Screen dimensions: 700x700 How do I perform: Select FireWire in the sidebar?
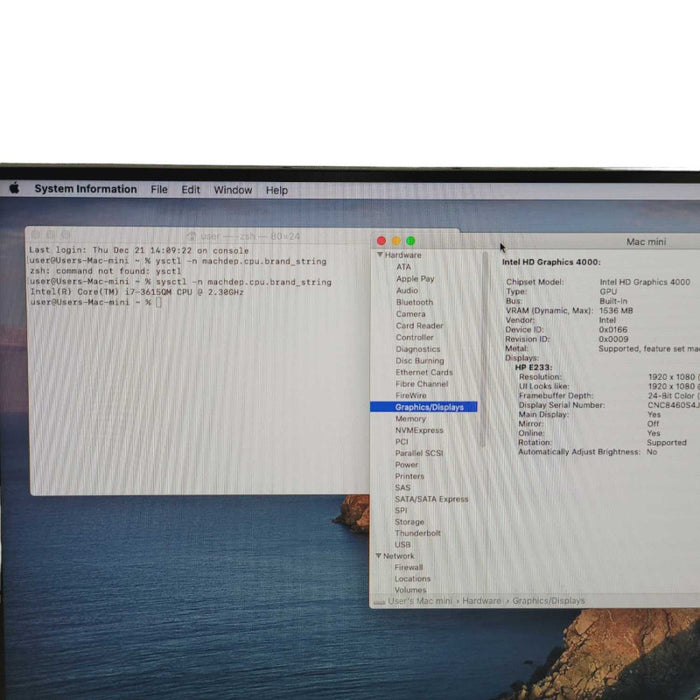411,396
